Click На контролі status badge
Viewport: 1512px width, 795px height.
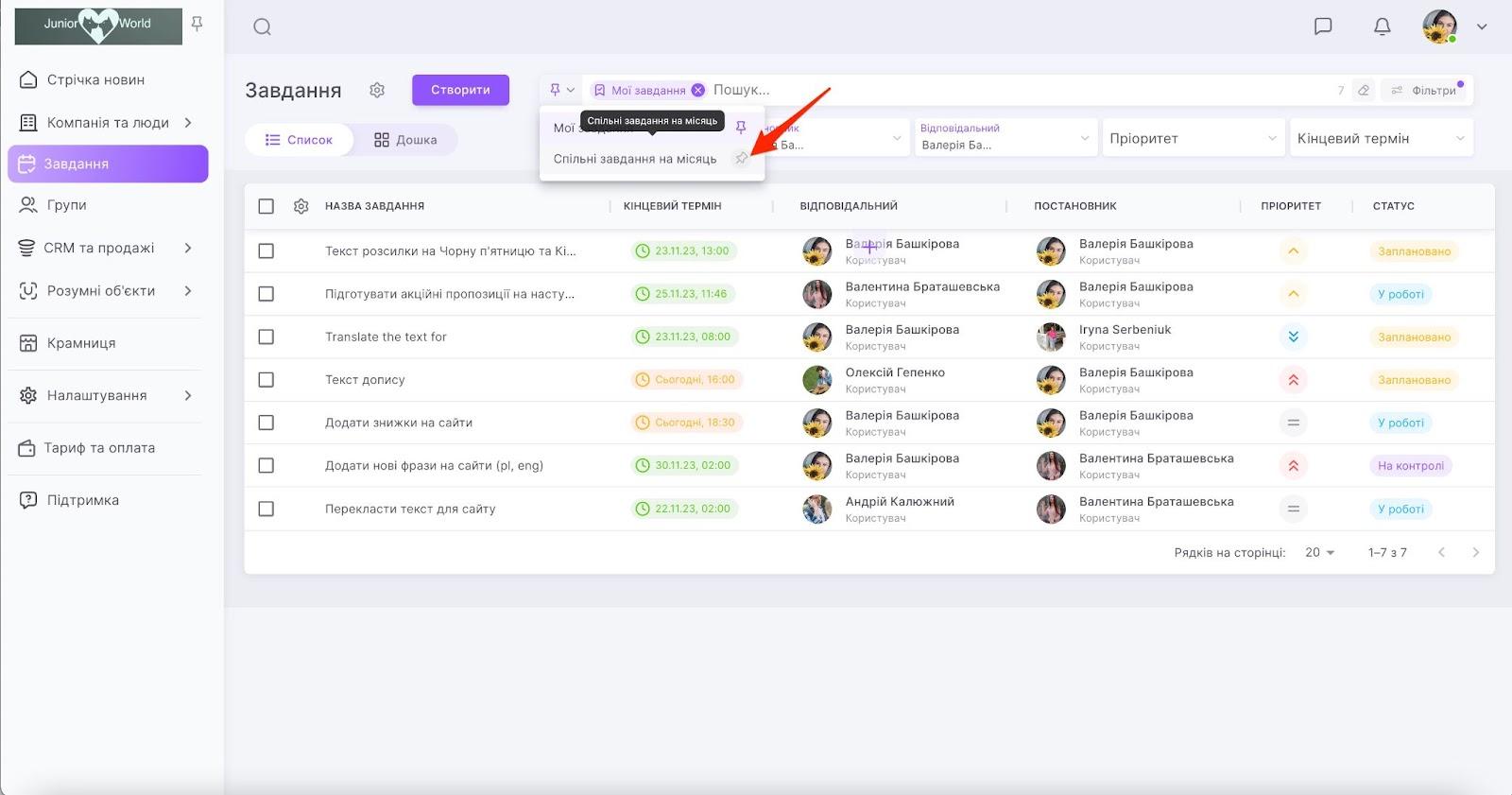[1411, 465]
